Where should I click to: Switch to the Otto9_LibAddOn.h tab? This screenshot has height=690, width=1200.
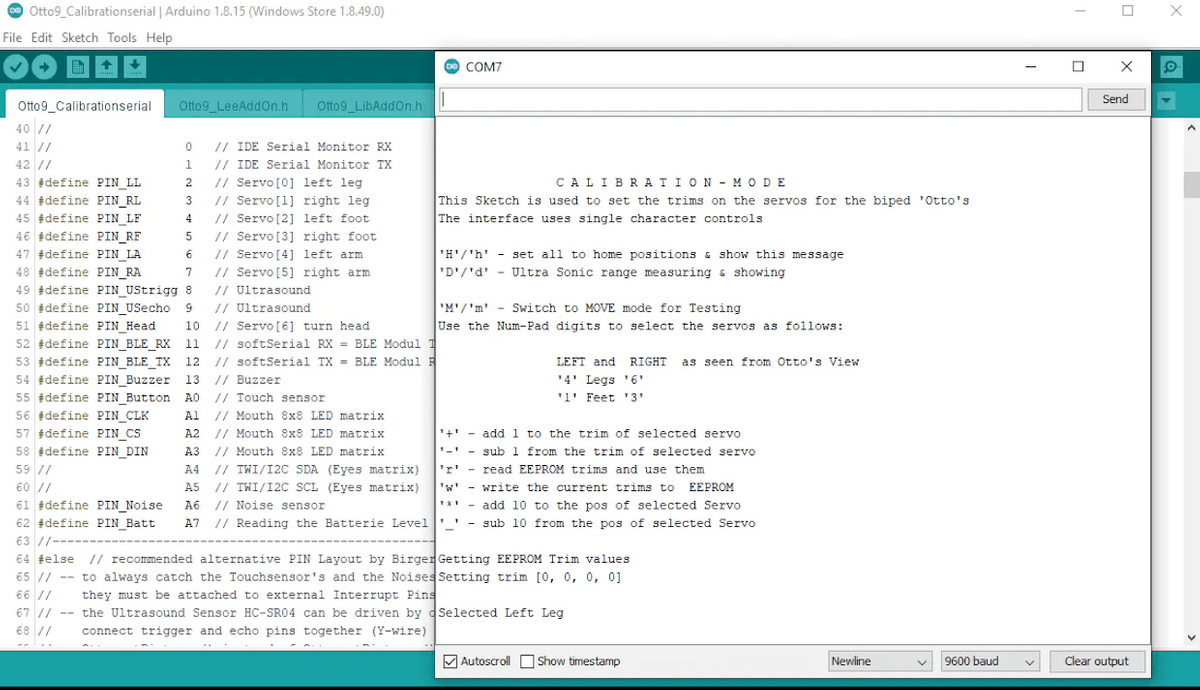(x=369, y=106)
